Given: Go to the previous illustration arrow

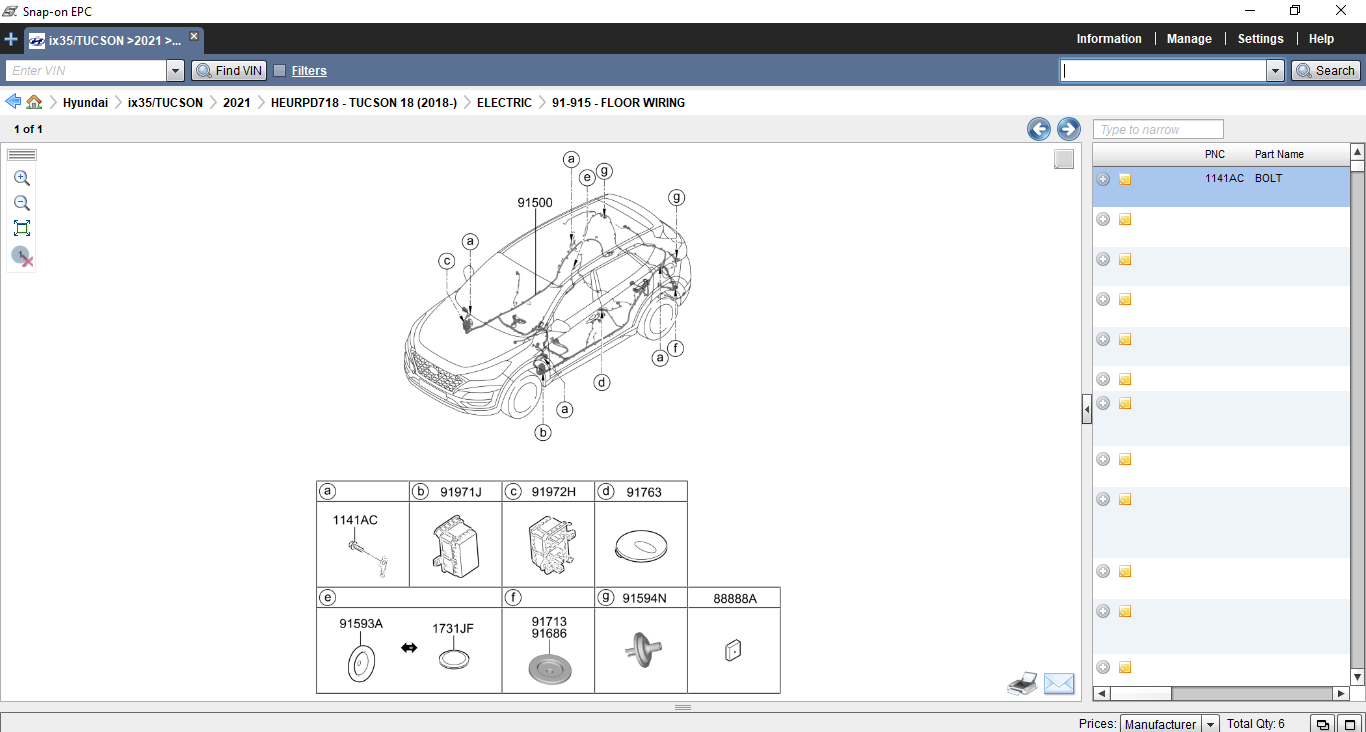Looking at the screenshot, I should pos(1038,129).
